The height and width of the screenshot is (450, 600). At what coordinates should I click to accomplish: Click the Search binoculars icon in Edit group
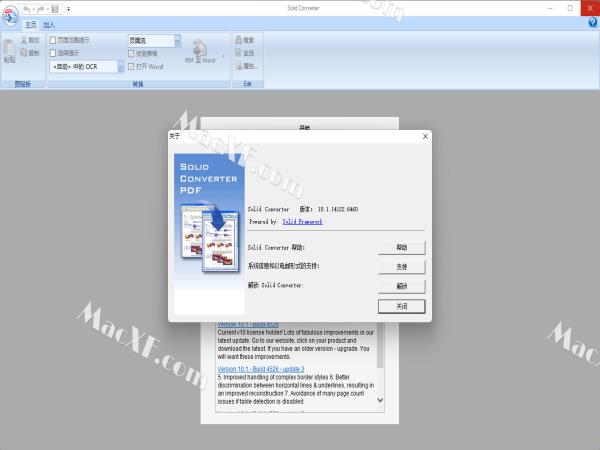pos(238,40)
